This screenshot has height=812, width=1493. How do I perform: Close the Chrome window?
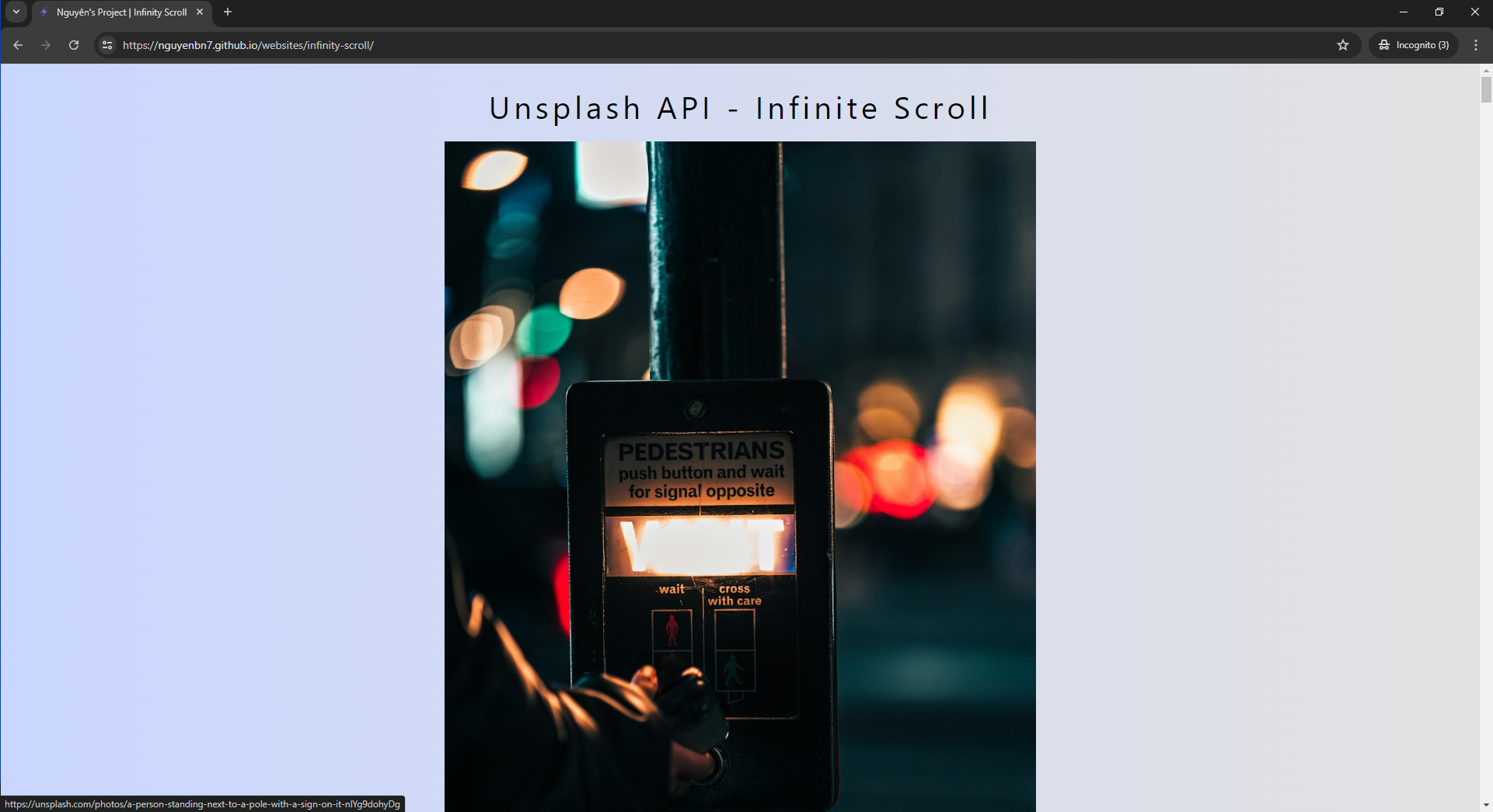click(x=1475, y=12)
